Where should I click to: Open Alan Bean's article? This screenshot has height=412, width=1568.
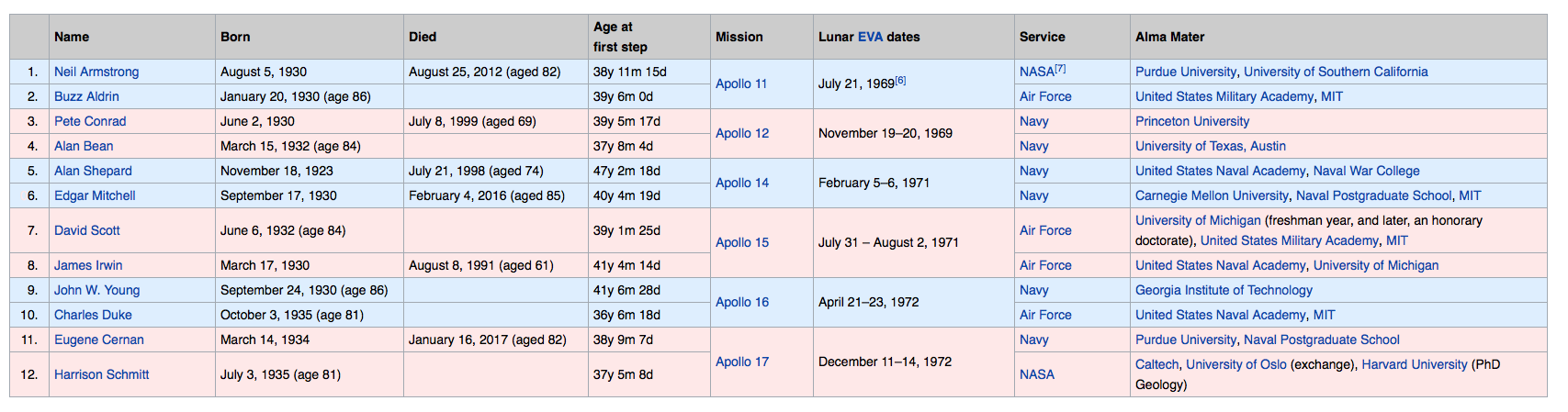pos(84,146)
